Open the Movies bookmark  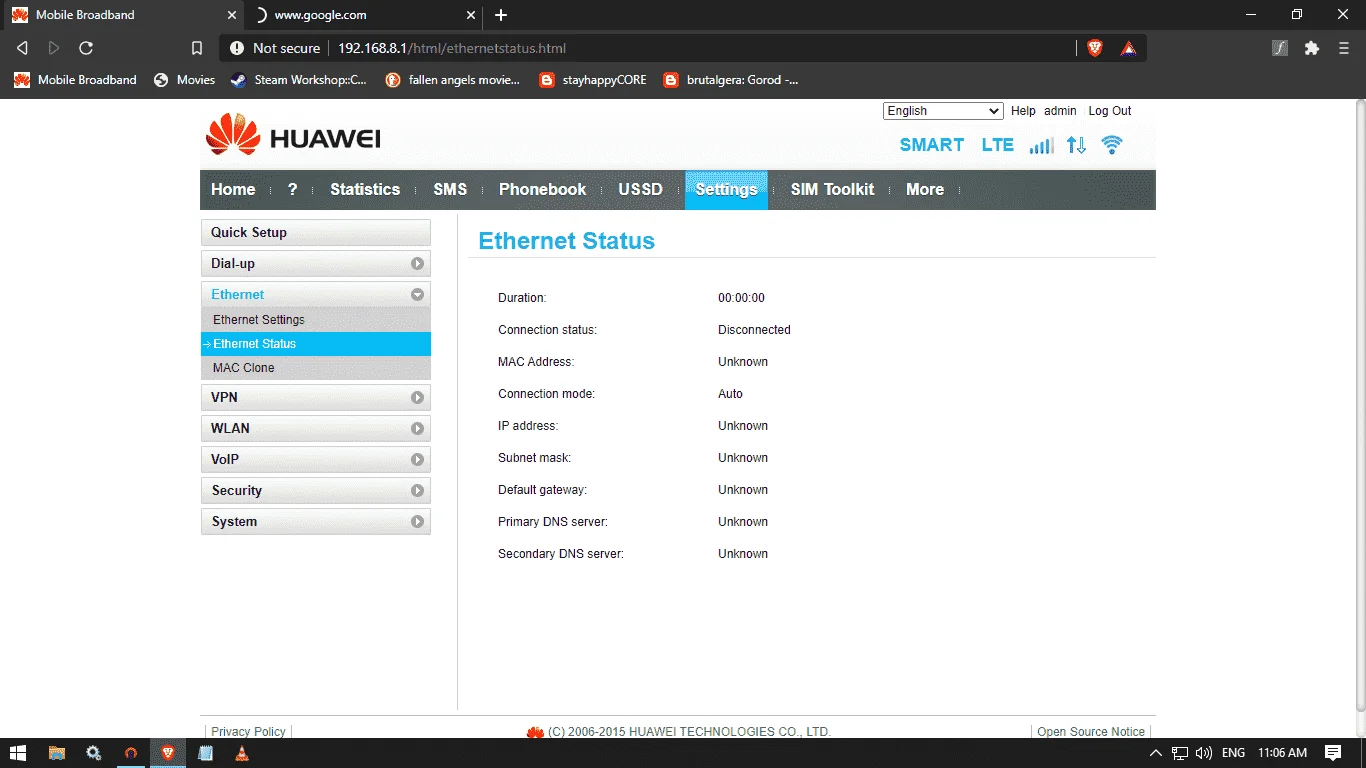coord(185,80)
